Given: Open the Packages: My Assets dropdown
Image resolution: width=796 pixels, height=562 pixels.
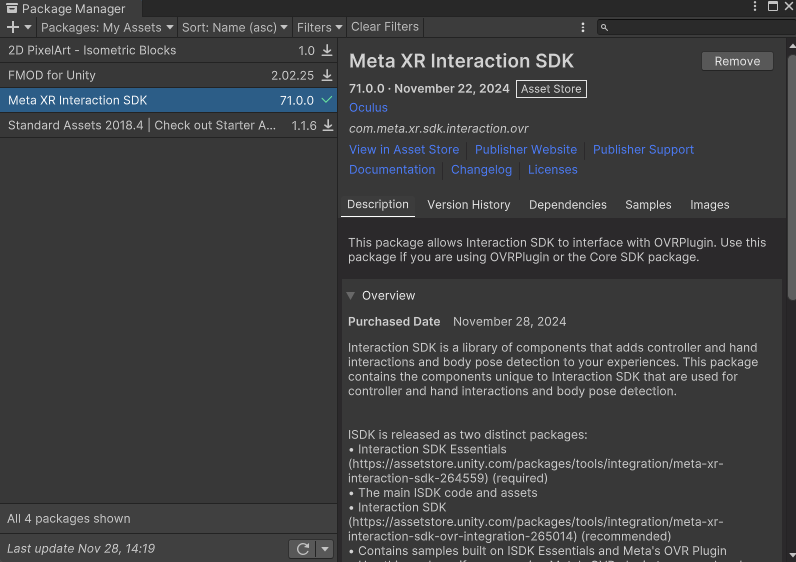Looking at the screenshot, I should [107, 27].
